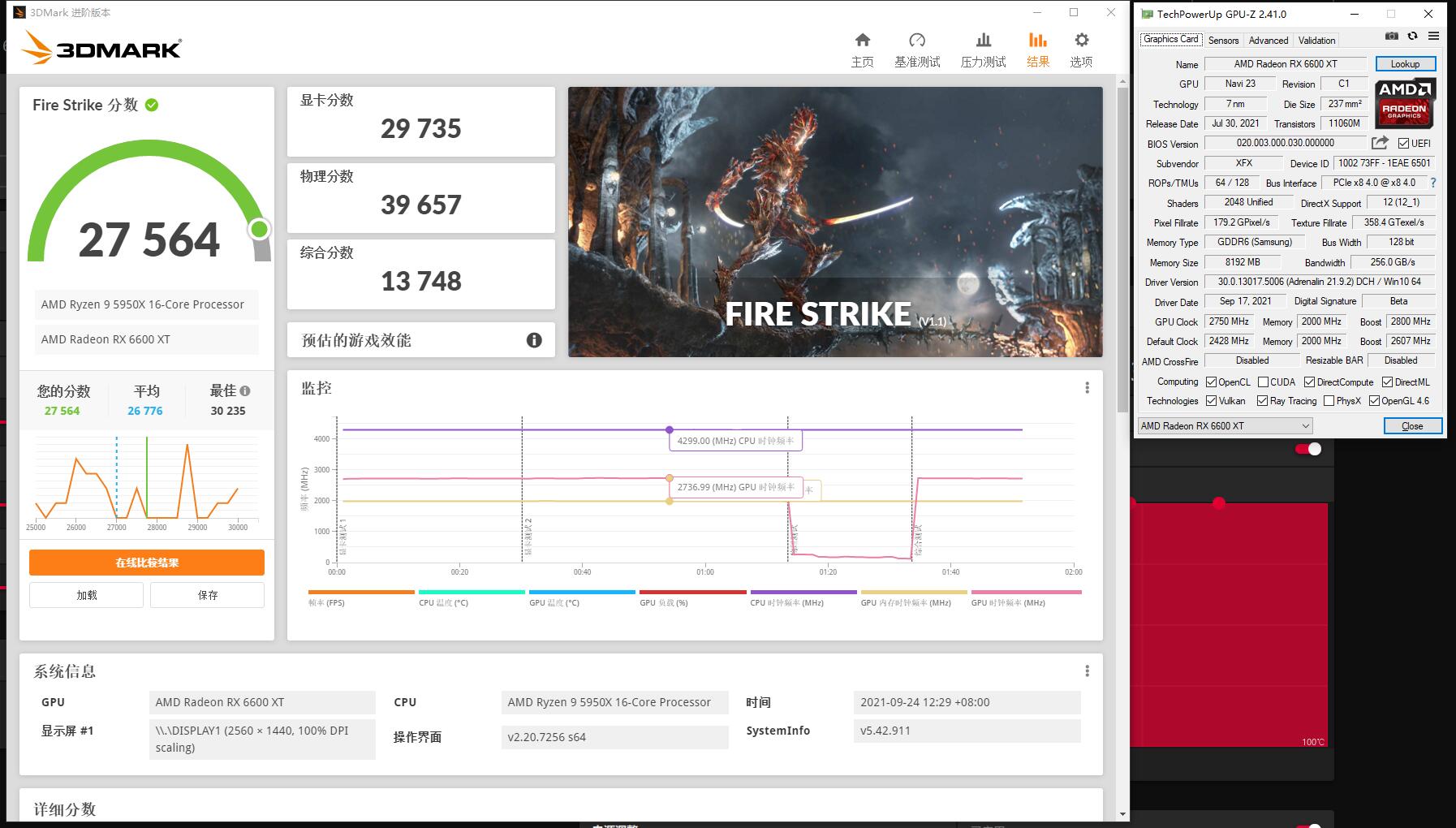Click the 物理分数 39 657 card
This screenshot has width=1456, height=828.
(x=421, y=198)
